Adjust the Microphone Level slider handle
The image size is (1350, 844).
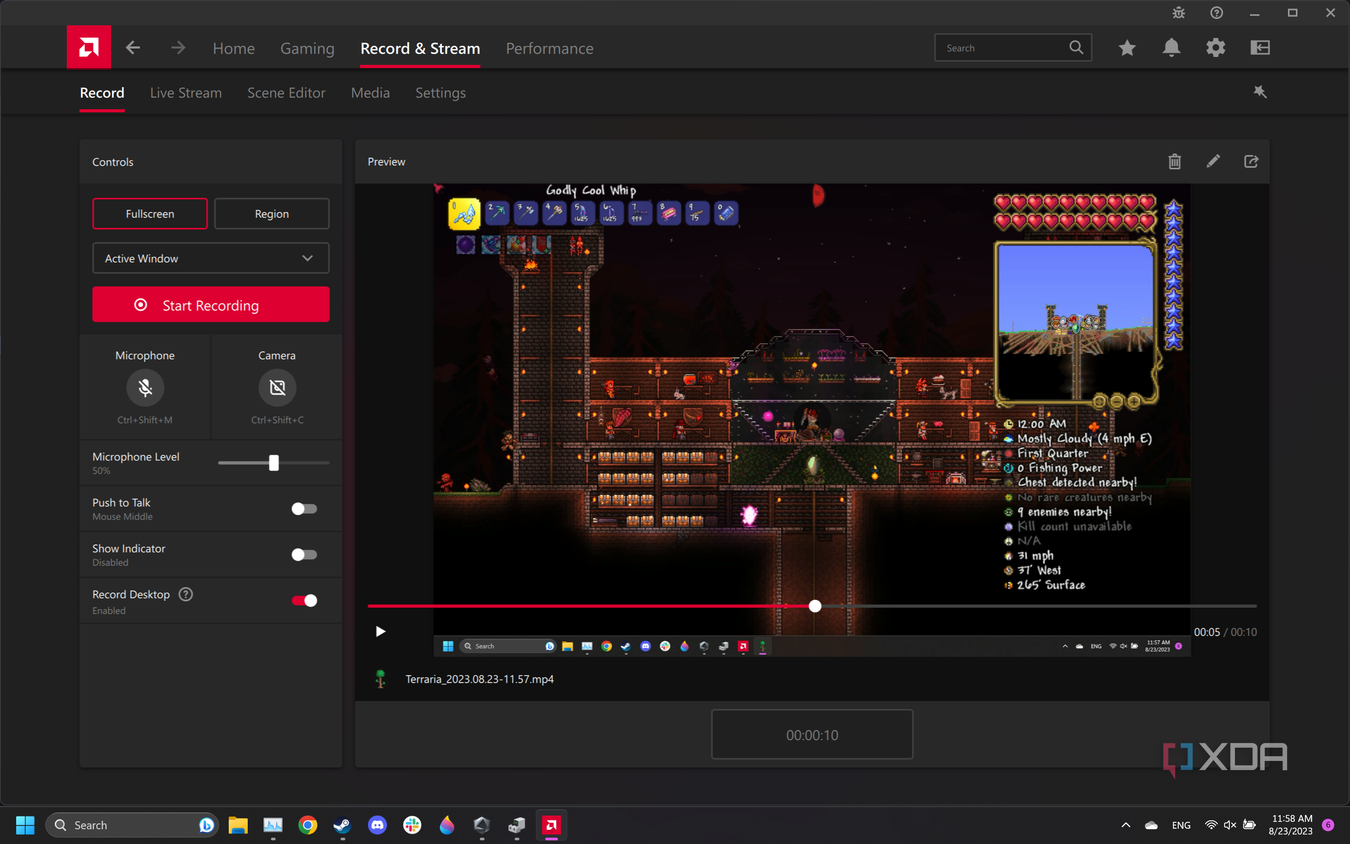pyautogui.click(x=273, y=463)
